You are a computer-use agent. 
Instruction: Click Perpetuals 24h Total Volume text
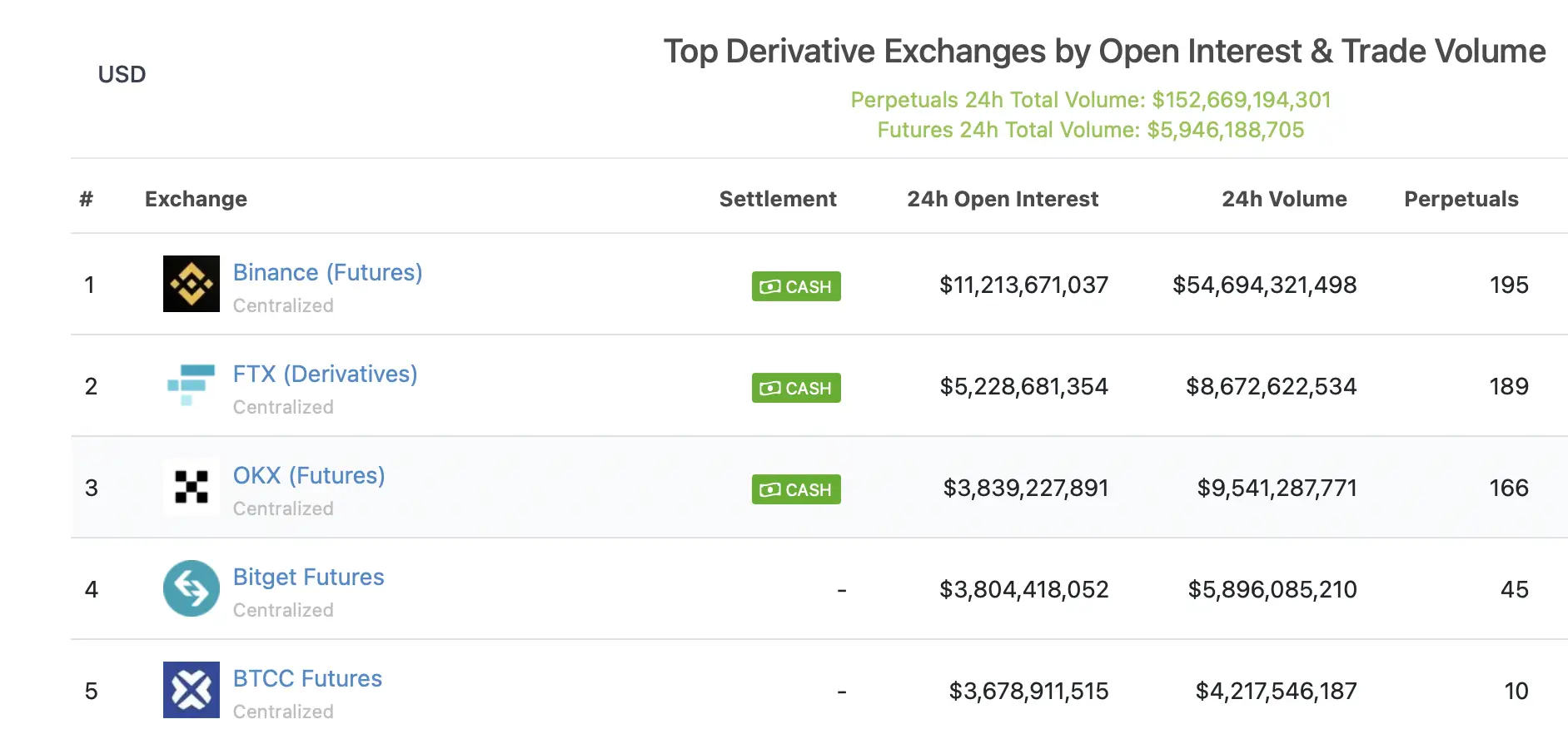coord(1091,100)
